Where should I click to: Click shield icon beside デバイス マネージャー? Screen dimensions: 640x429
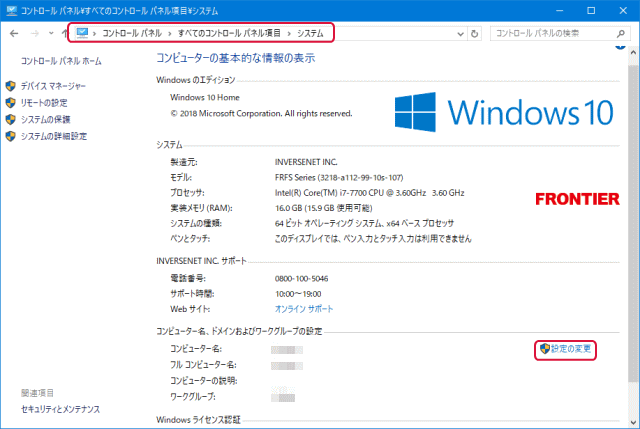[x=10, y=86]
